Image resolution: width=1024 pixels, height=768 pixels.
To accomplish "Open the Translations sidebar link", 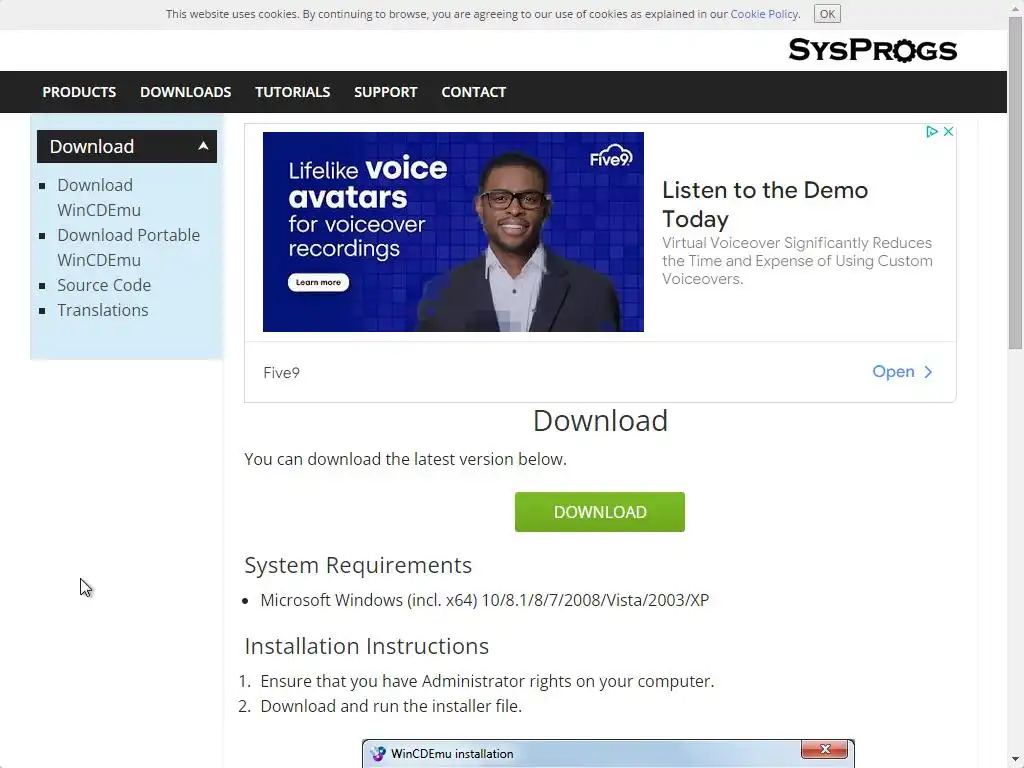I will coord(103,310).
